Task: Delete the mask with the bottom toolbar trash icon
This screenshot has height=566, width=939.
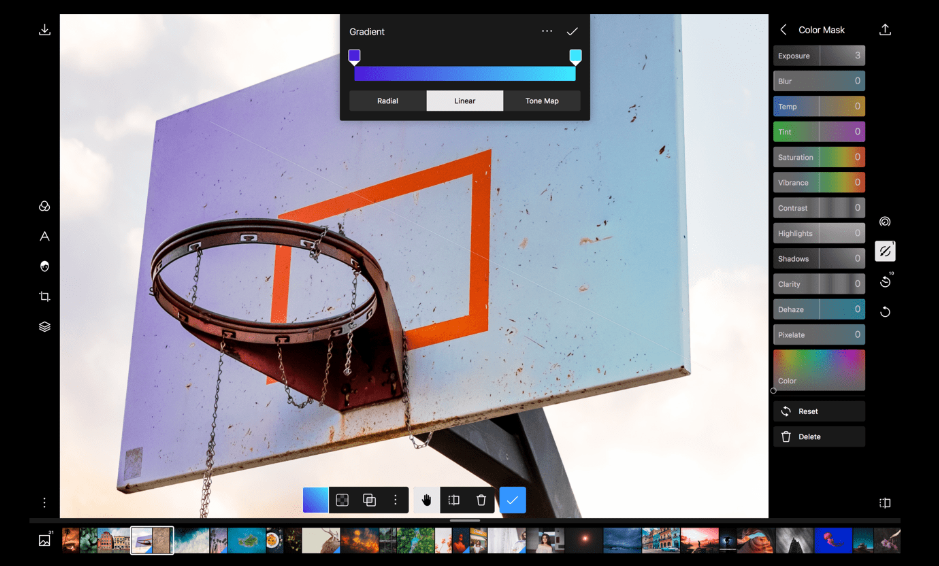Action: coord(481,500)
